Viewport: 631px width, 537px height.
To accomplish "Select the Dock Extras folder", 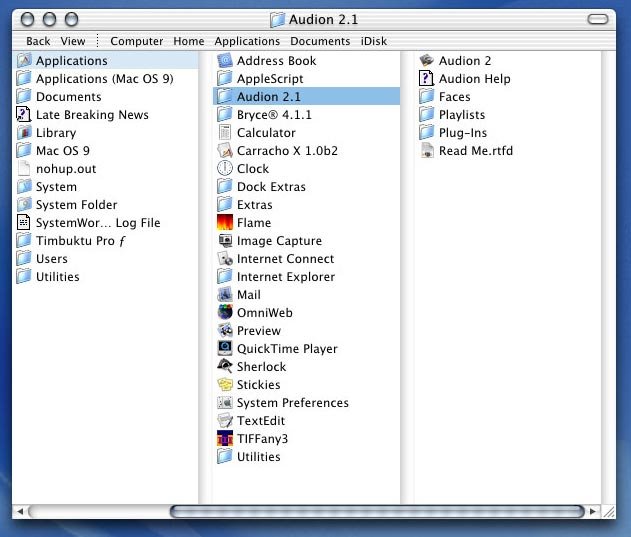I will (x=306, y=187).
